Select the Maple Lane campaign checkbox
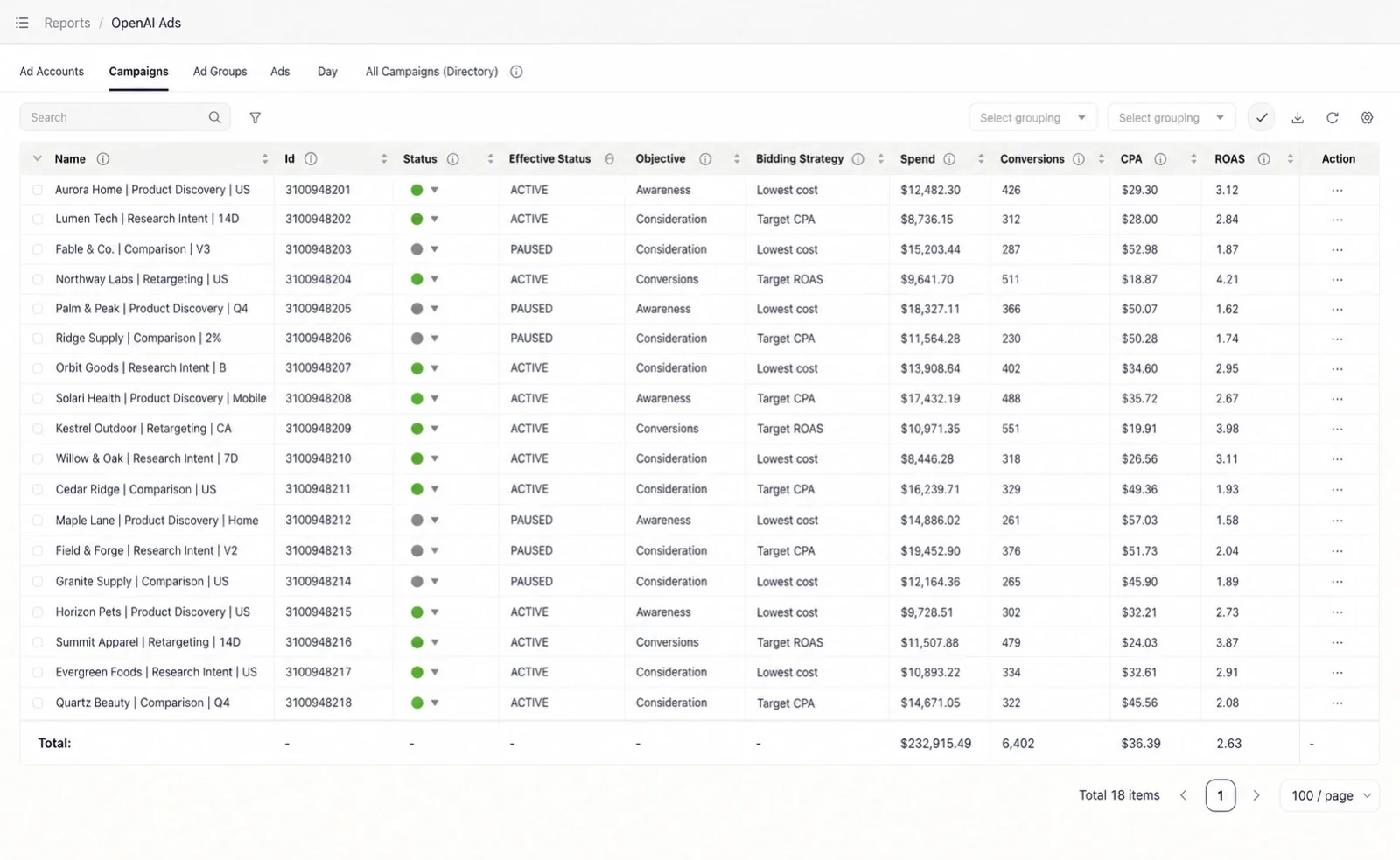Screen dimensions: 1400x860 (38, 520)
